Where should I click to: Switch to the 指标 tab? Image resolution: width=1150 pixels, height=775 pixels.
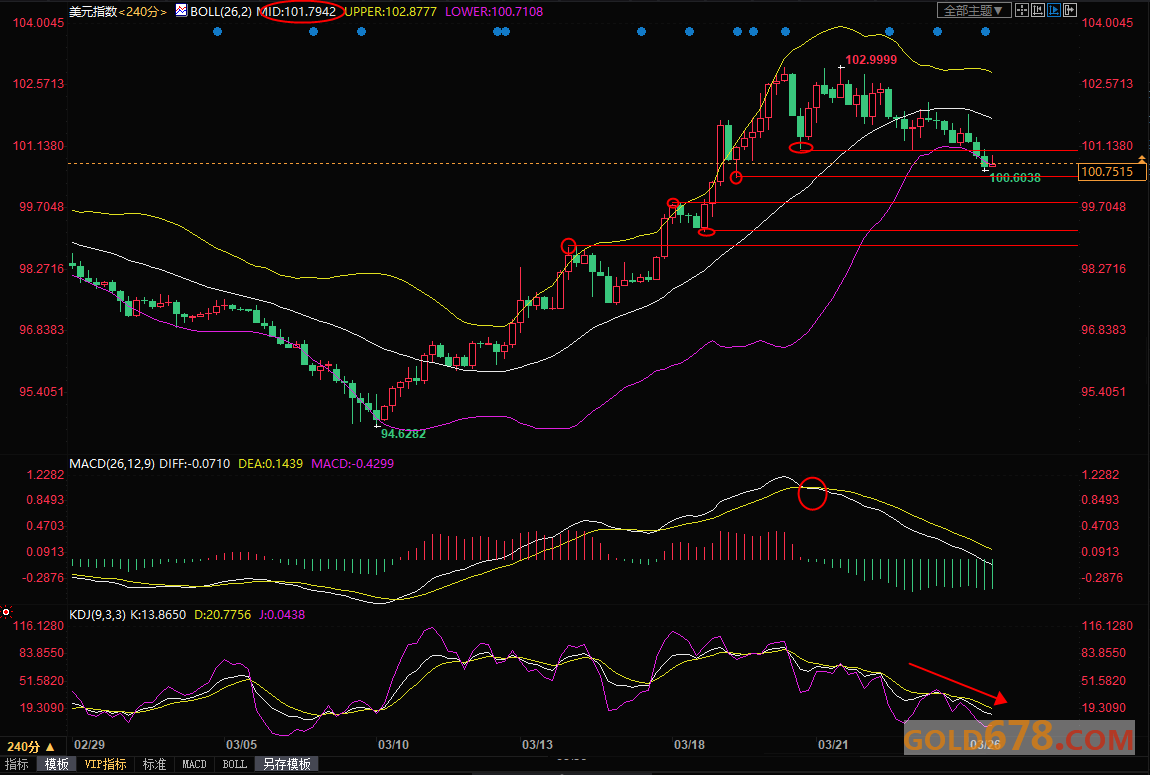point(17,764)
